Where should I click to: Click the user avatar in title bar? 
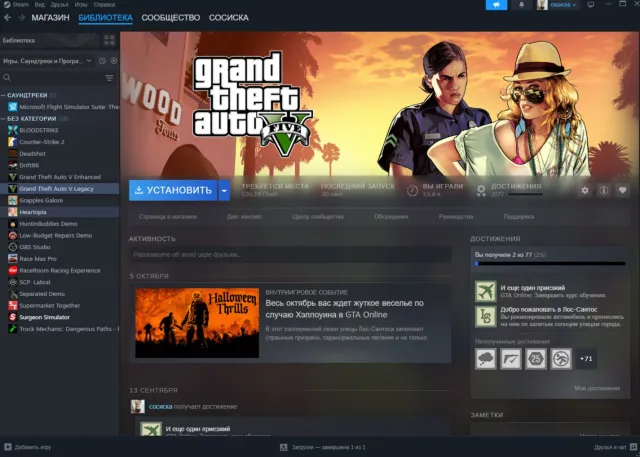click(x=542, y=5)
